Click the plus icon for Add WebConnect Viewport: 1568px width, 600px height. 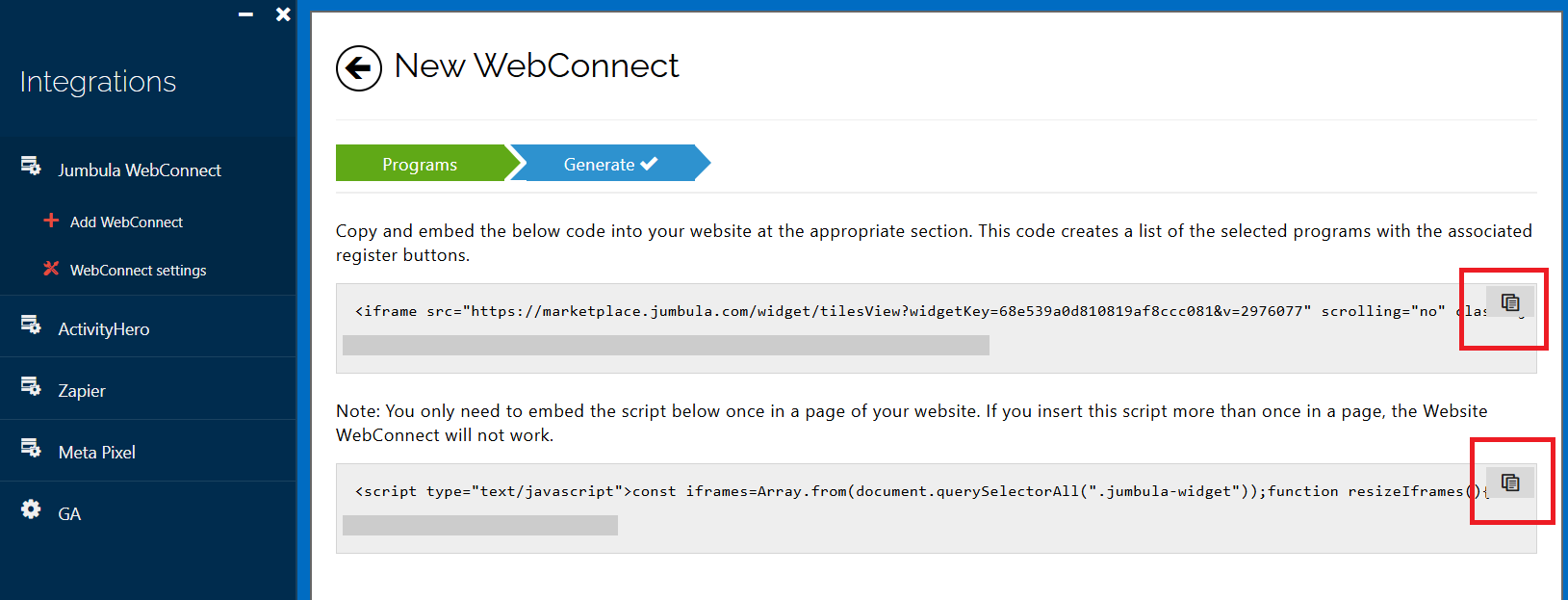(51, 221)
